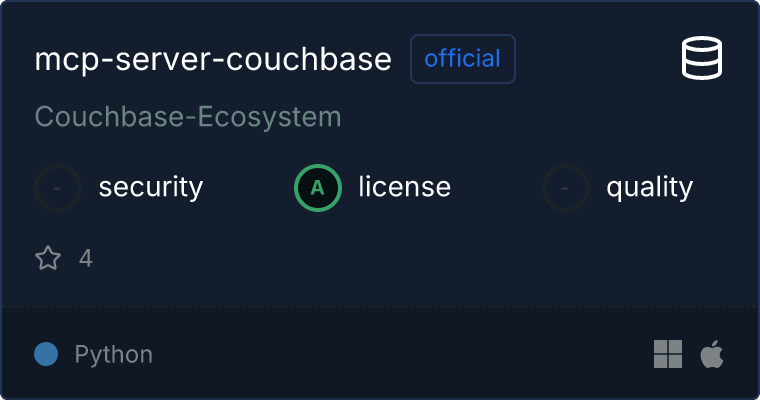The height and width of the screenshot is (400, 760).
Task: Click the database icon on the card
Action: (x=703, y=59)
